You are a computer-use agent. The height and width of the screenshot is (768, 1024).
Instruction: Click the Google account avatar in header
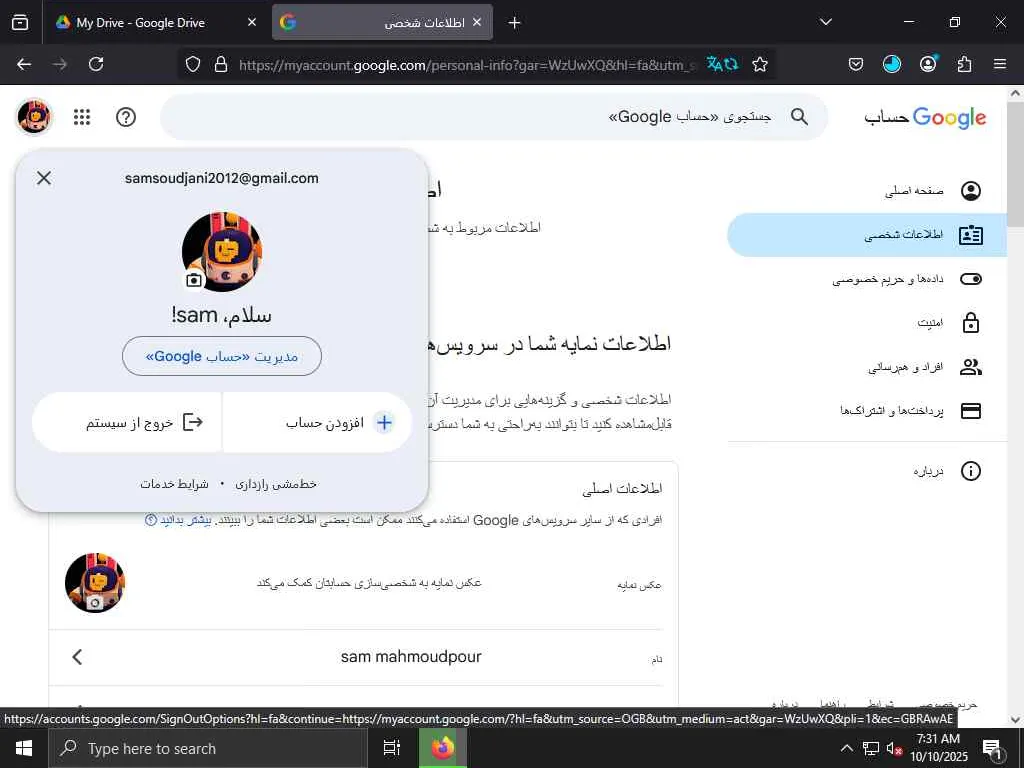point(34,117)
